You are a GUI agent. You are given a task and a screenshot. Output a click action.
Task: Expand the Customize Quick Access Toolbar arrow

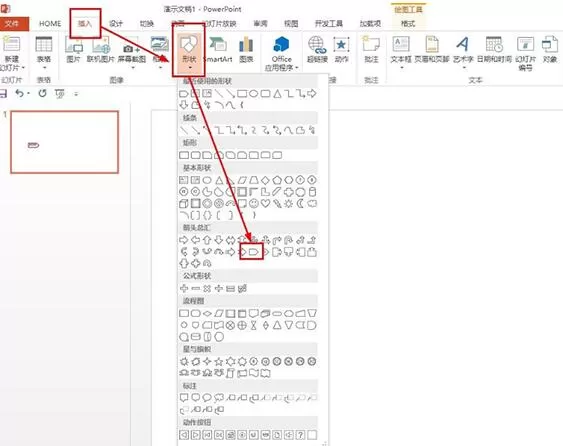click(x=76, y=94)
